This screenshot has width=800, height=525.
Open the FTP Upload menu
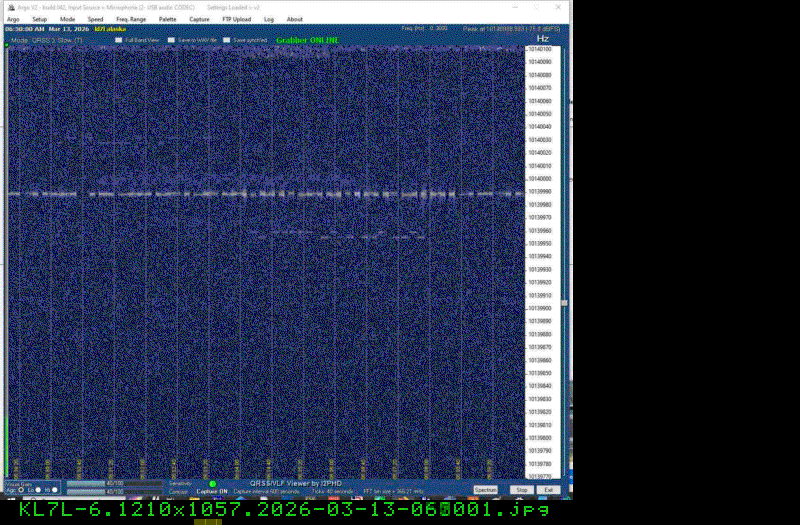(x=236, y=19)
